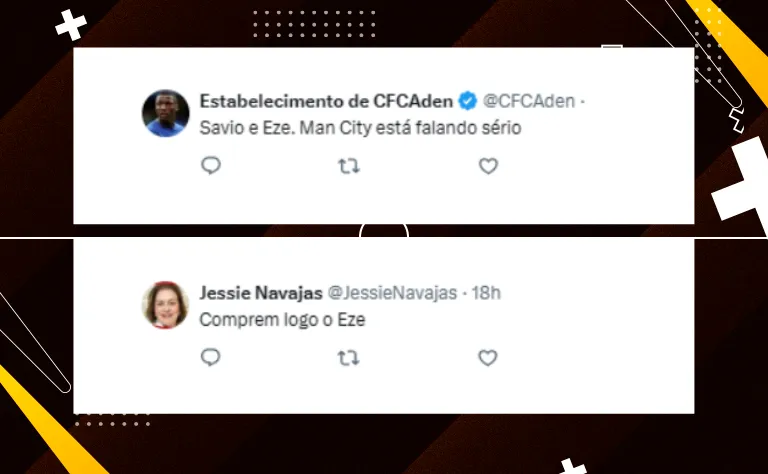Retweet the CFCAden post about Savio
Viewport: 768px width, 474px height.
coord(349,166)
